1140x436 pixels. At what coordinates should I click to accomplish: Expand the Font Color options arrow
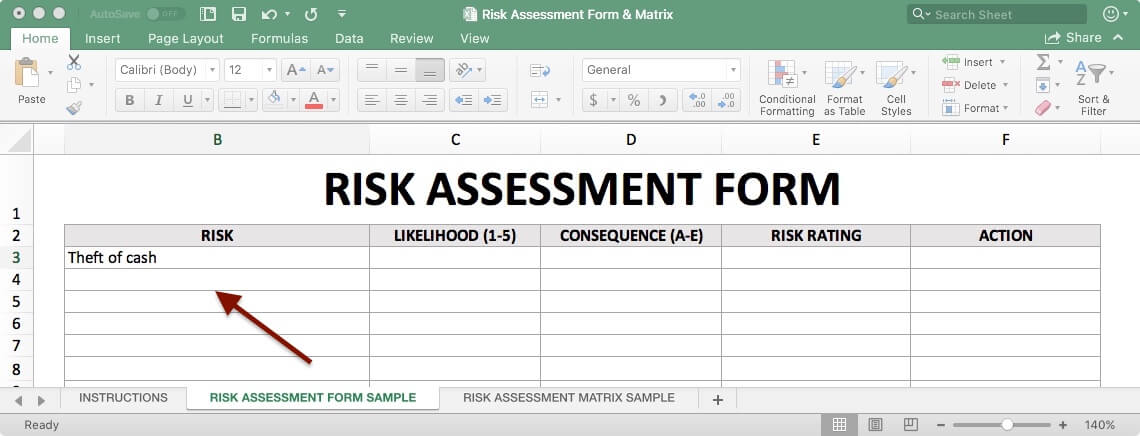(333, 100)
